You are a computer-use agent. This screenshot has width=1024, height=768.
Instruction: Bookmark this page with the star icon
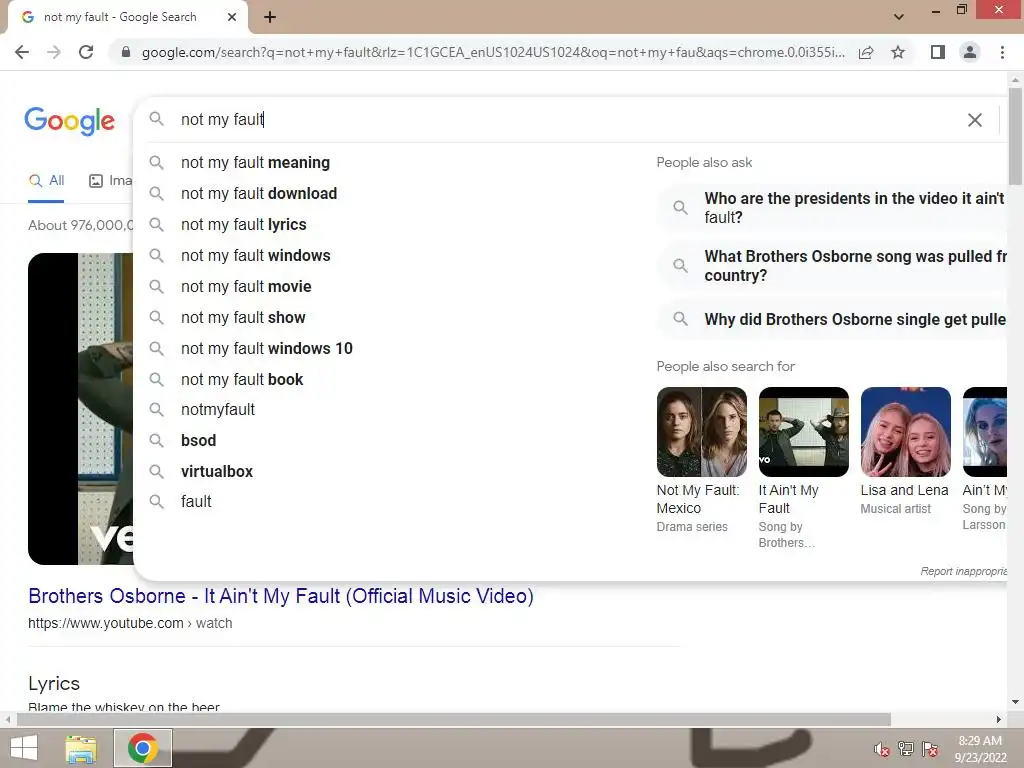click(898, 52)
